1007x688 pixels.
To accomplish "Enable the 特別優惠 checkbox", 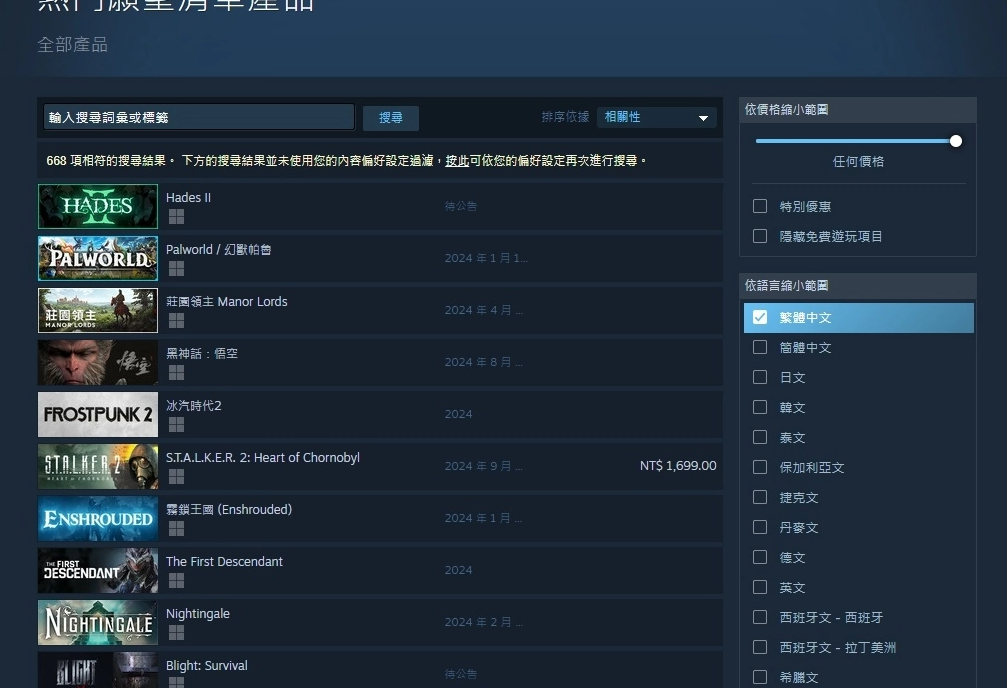I will coord(760,206).
